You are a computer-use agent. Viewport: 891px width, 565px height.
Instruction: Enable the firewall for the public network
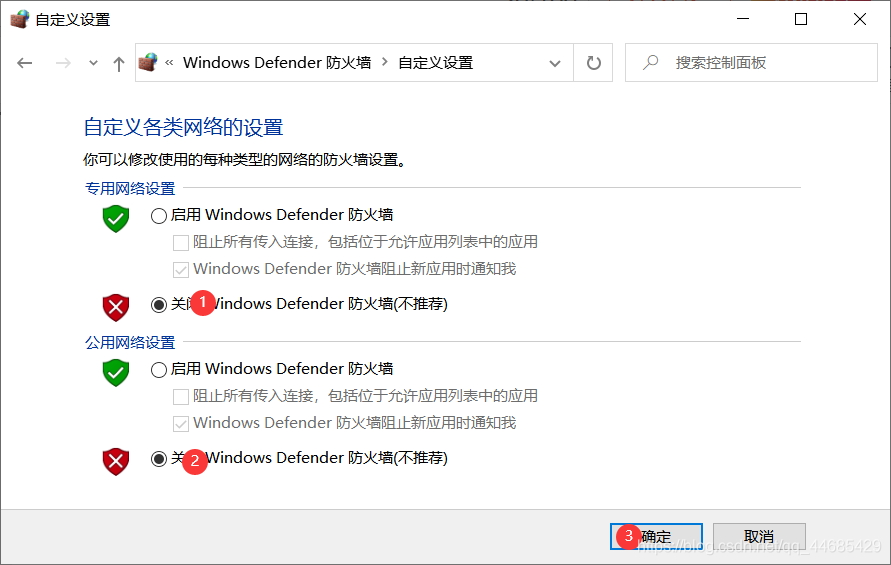[x=159, y=369]
